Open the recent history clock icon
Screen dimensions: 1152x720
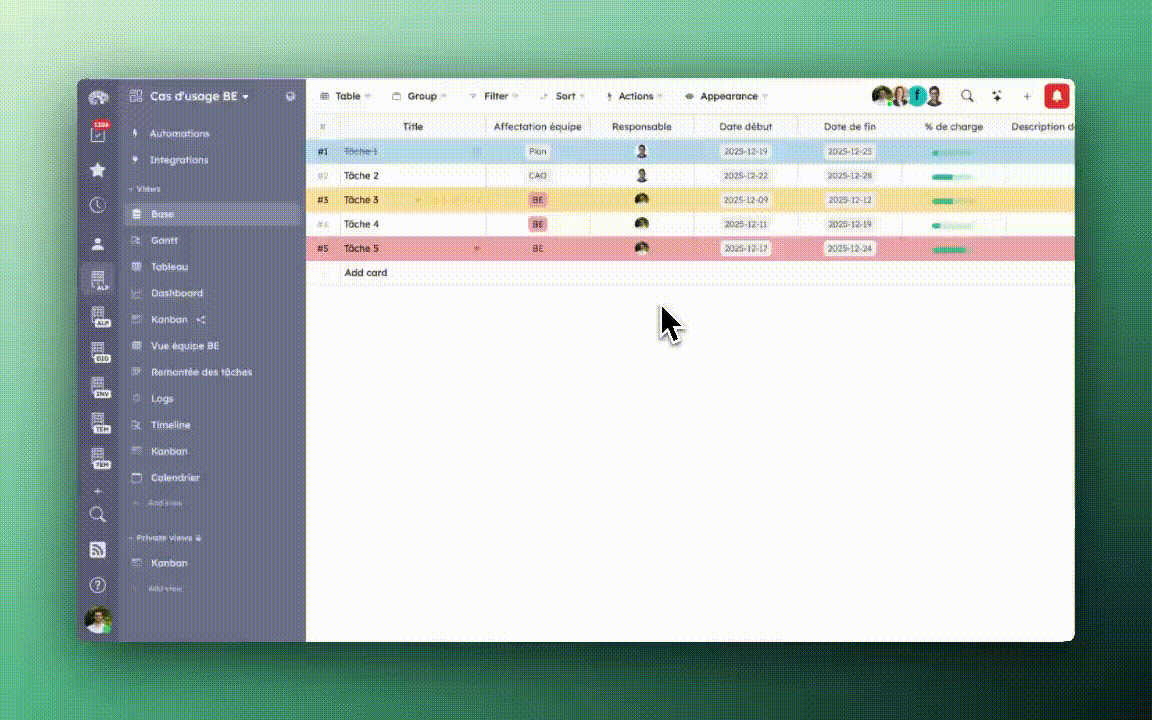97,206
